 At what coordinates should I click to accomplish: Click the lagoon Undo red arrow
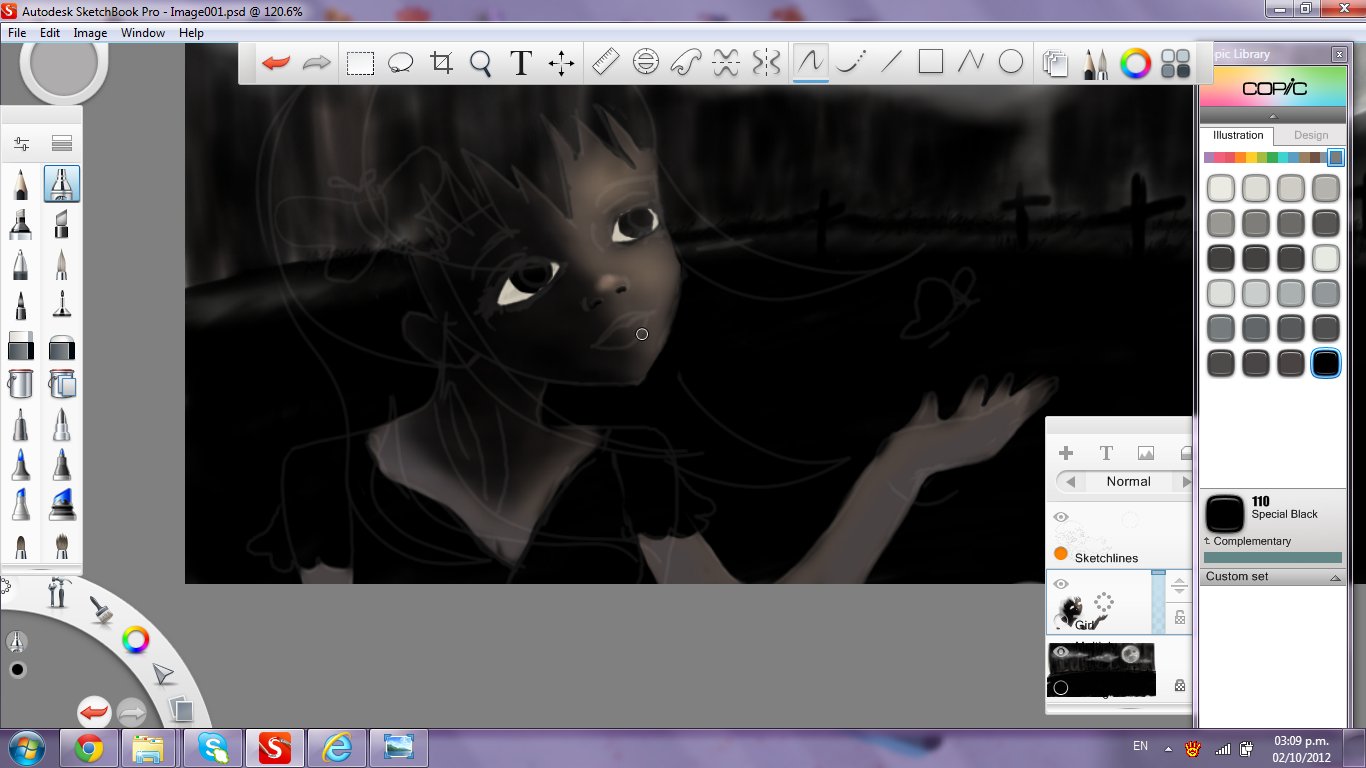coord(94,712)
